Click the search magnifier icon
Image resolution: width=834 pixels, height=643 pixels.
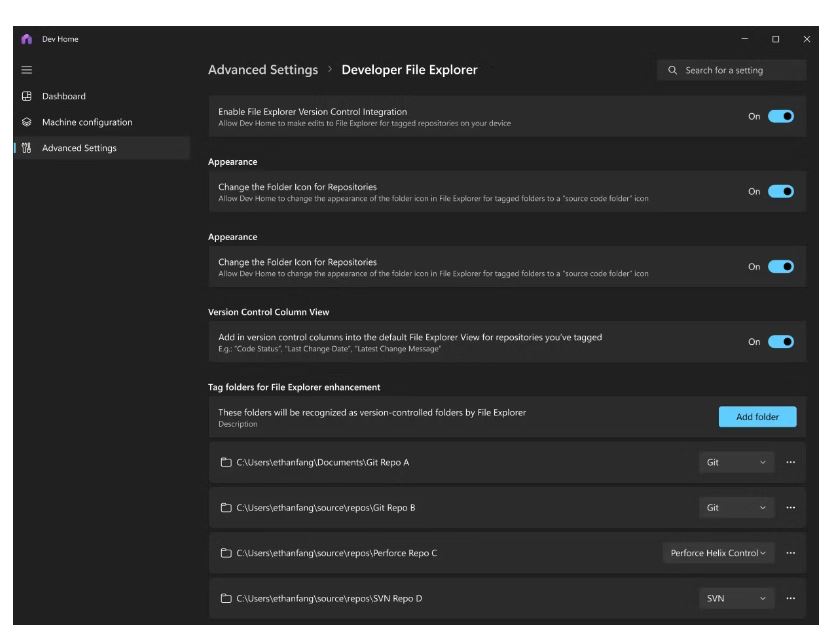coord(672,70)
